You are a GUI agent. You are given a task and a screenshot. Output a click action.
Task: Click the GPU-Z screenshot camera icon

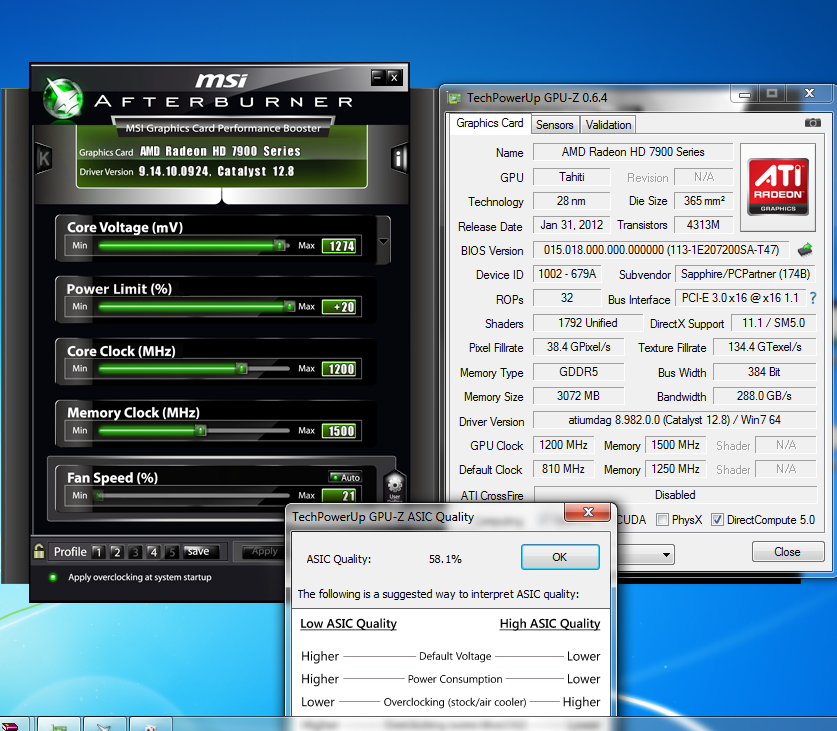(x=812, y=123)
